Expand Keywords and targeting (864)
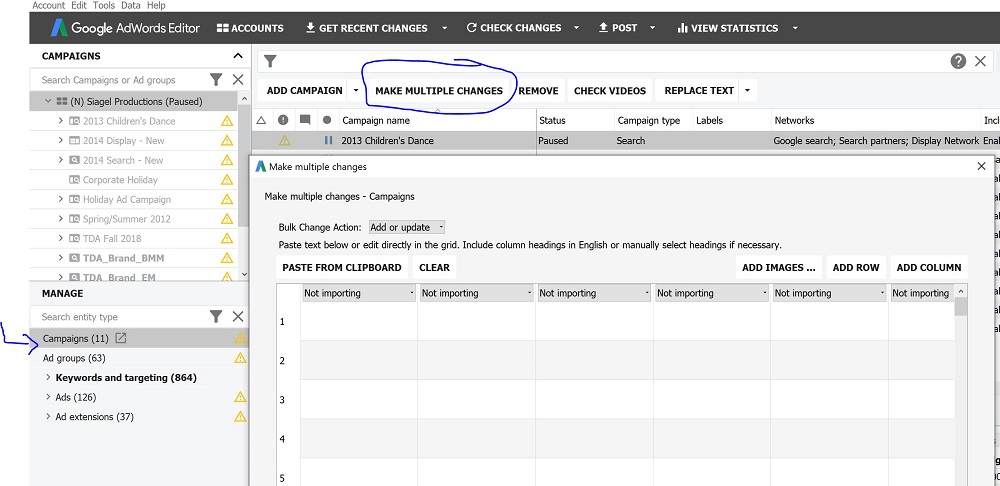The image size is (1000, 486). [48, 378]
